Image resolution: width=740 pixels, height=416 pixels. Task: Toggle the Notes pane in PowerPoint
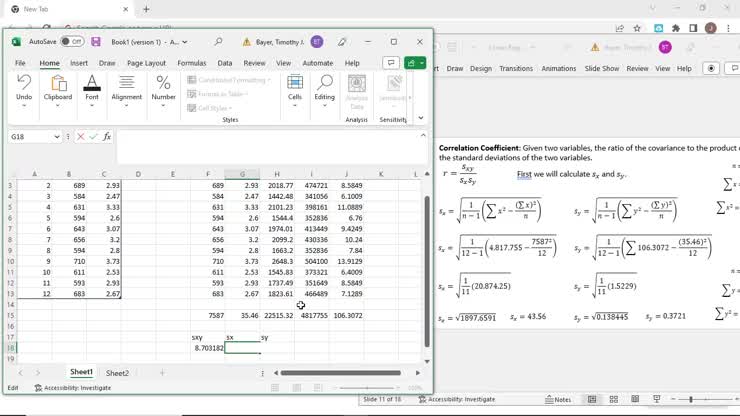click(x=557, y=399)
